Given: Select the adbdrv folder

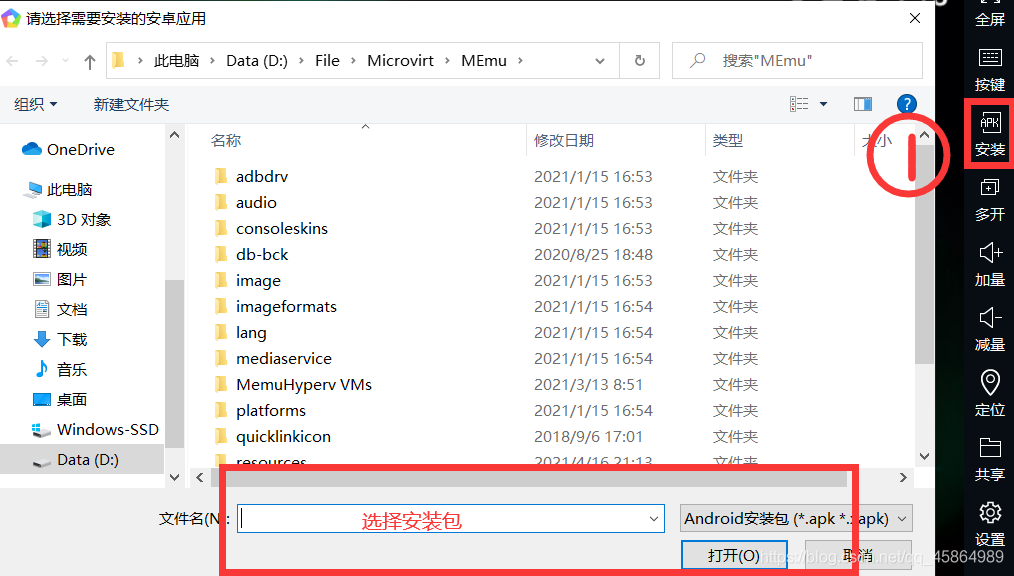Looking at the screenshot, I should point(262,176).
